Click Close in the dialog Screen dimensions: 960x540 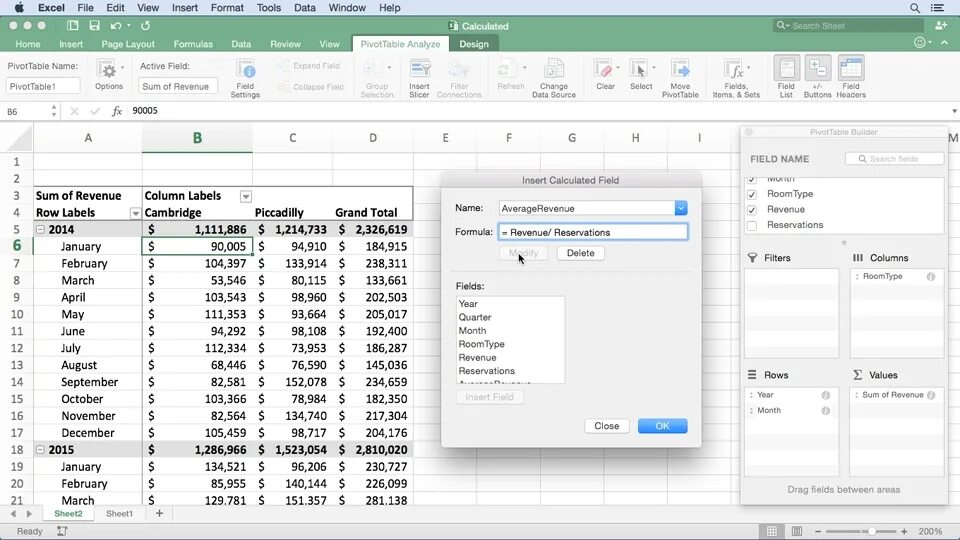(x=606, y=426)
